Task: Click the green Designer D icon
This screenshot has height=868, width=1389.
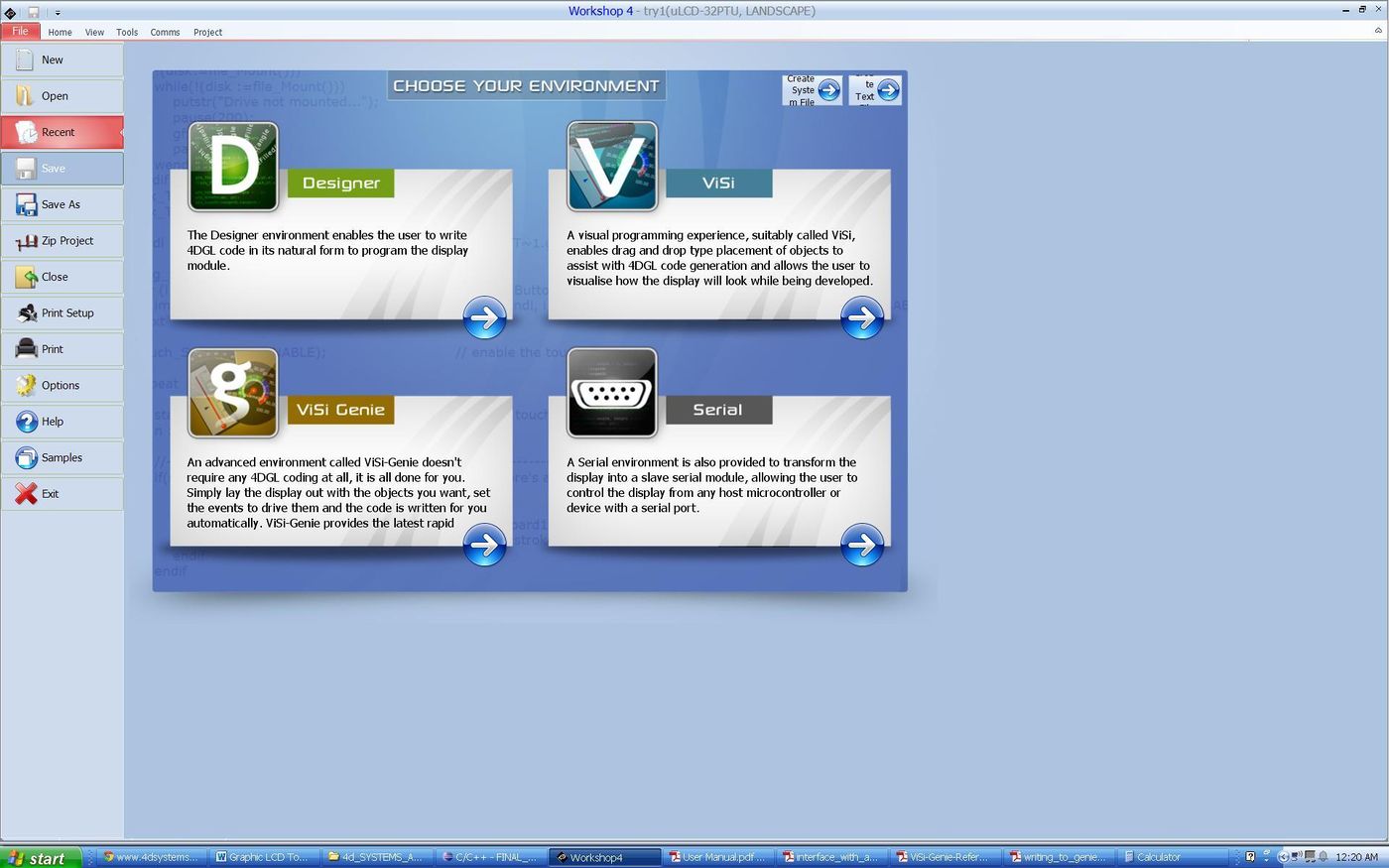Action: point(233,167)
